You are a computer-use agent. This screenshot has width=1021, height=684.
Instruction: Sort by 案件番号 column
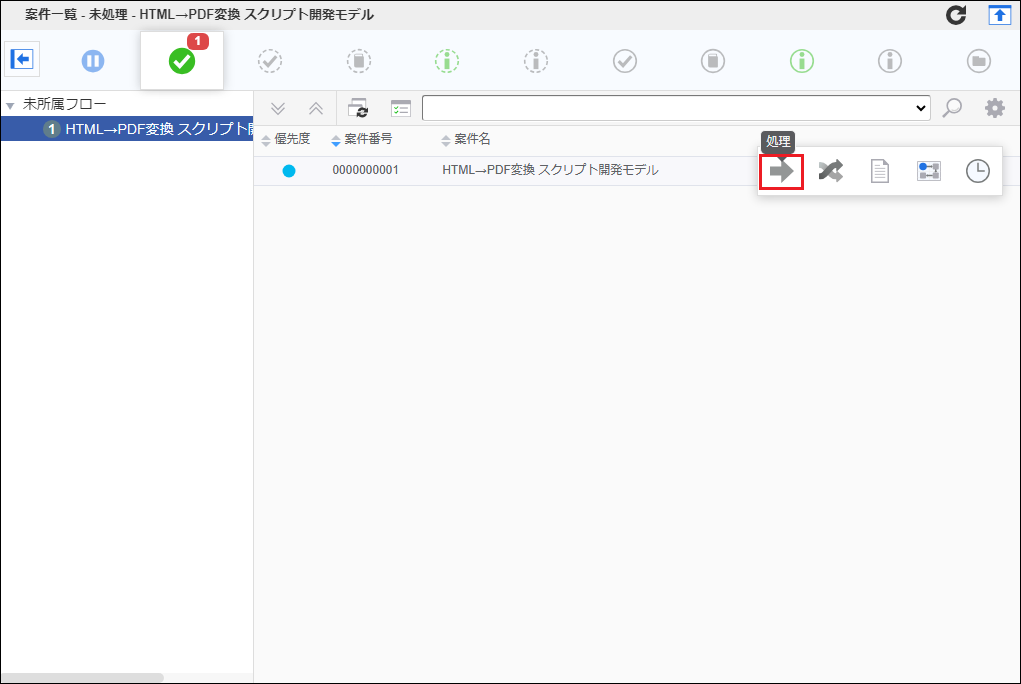[361, 139]
